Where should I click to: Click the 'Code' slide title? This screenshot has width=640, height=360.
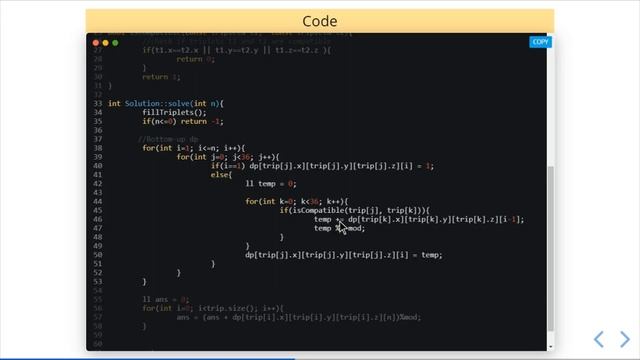coord(320,21)
